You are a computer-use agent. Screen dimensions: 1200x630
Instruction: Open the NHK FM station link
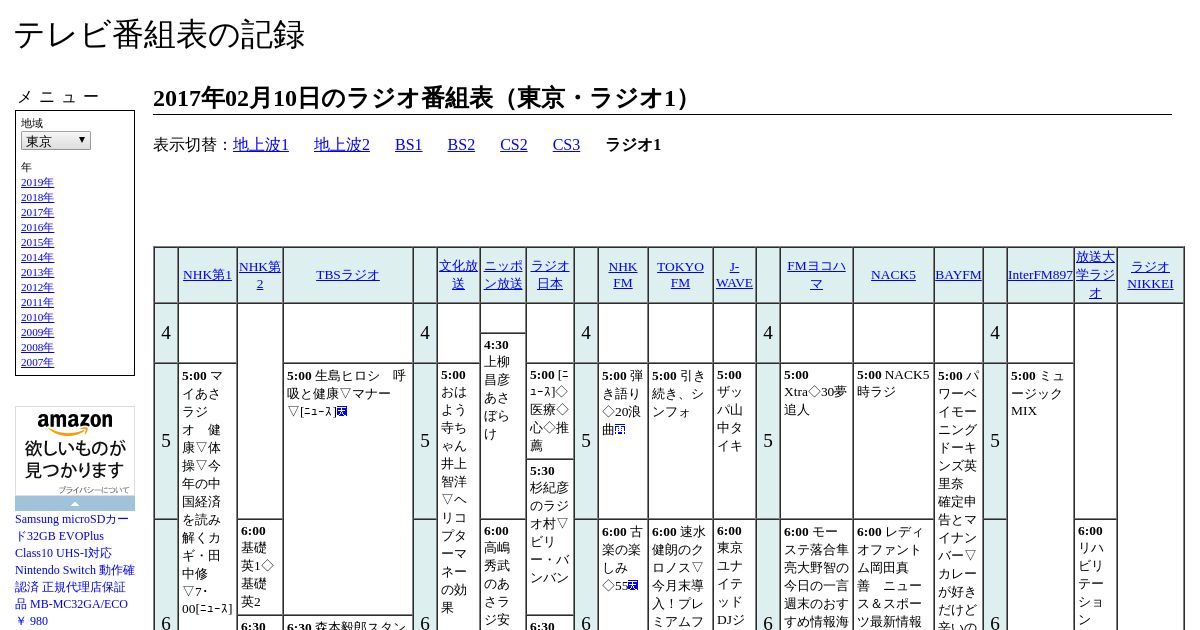623,275
